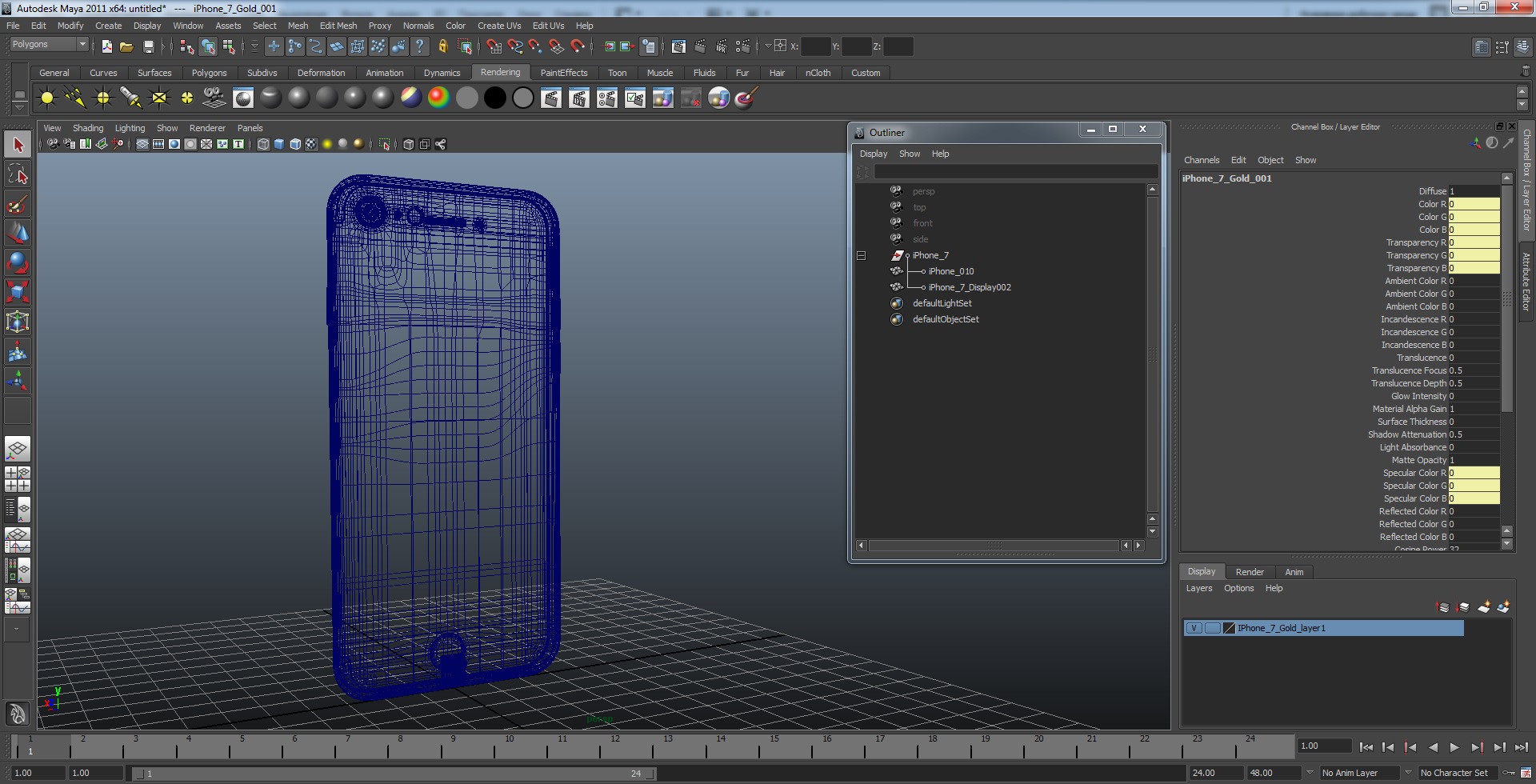Switch to the PaintEffects shelf tab
1536x784 pixels.
[564, 73]
